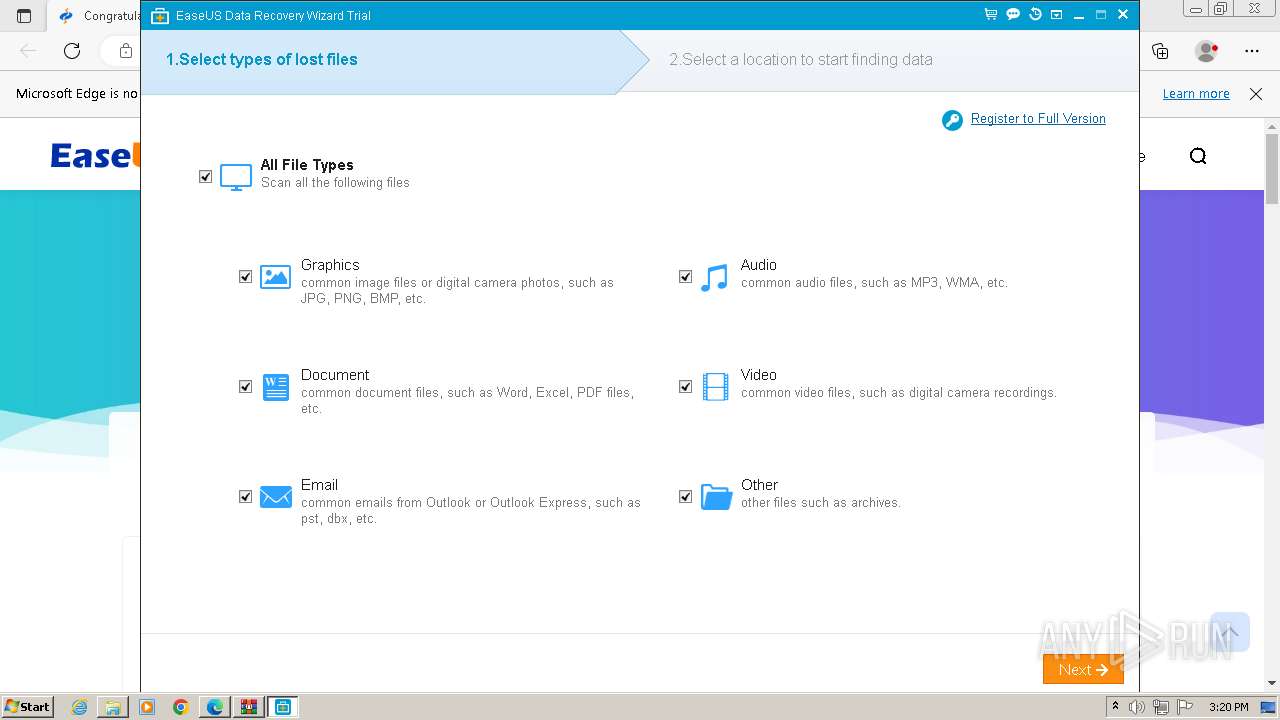The height and width of the screenshot is (720, 1280).
Task: Open the shopping cart purchase icon
Action: tap(990, 15)
